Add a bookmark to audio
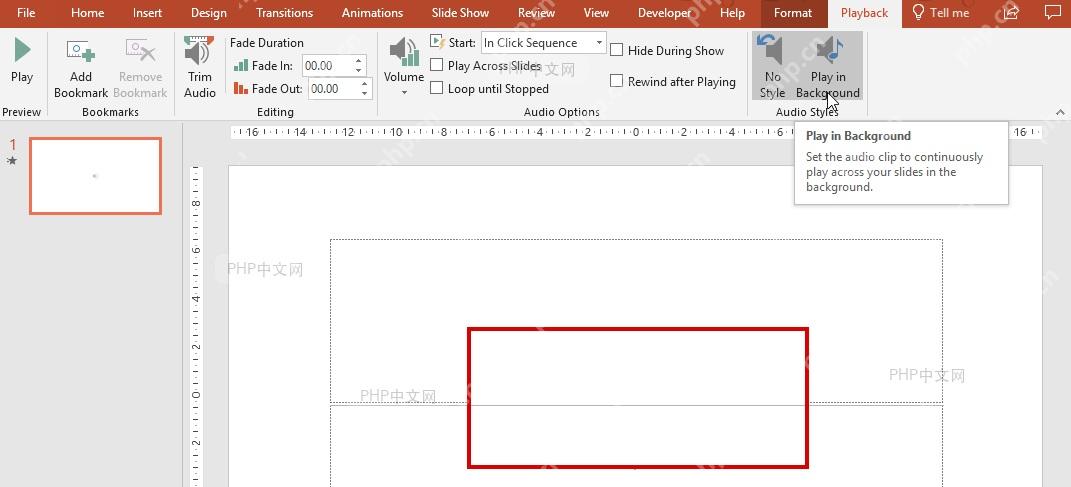Image resolution: width=1071 pixels, height=487 pixels. pos(81,68)
